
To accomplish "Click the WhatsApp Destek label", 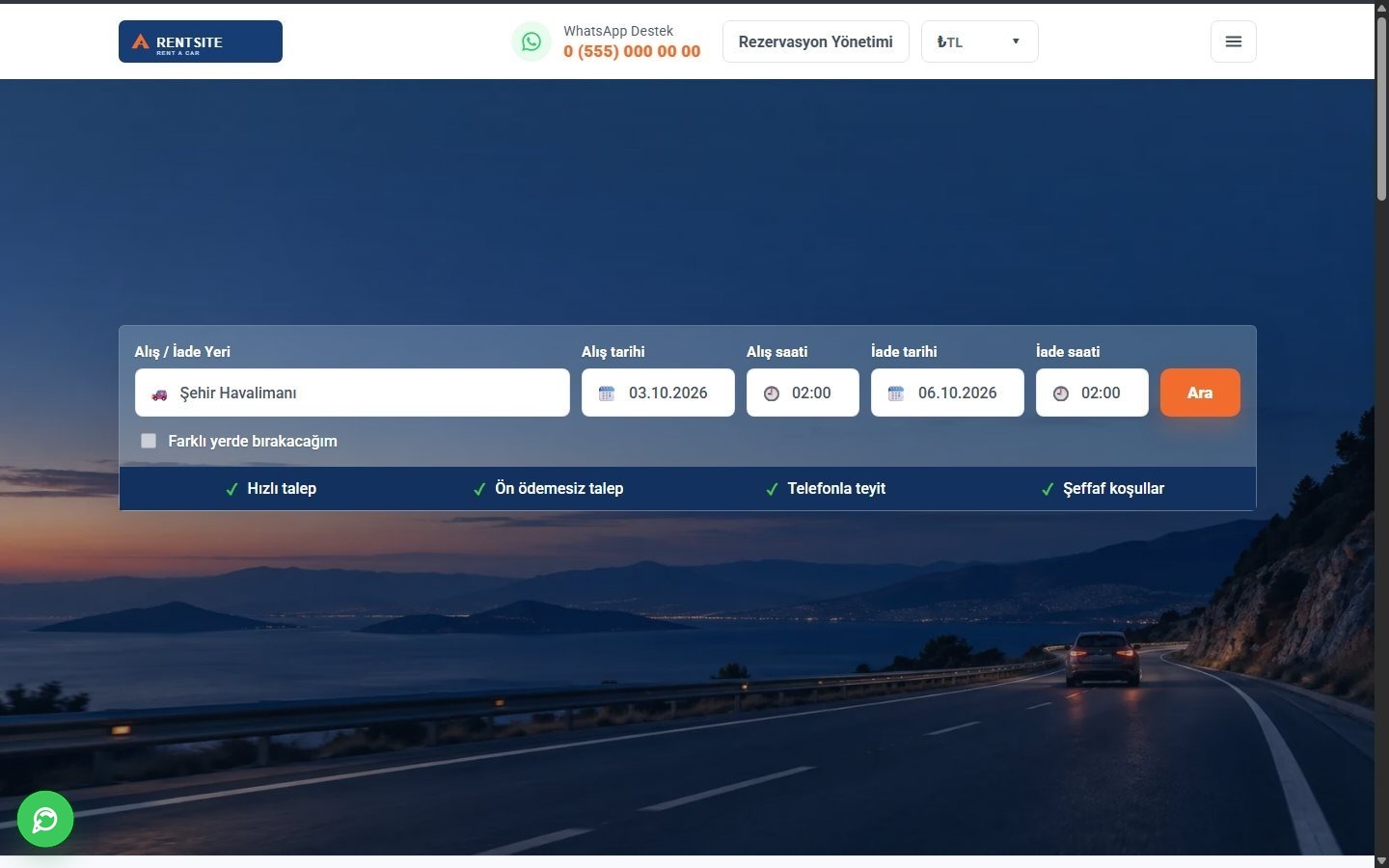I will [x=618, y=31].
